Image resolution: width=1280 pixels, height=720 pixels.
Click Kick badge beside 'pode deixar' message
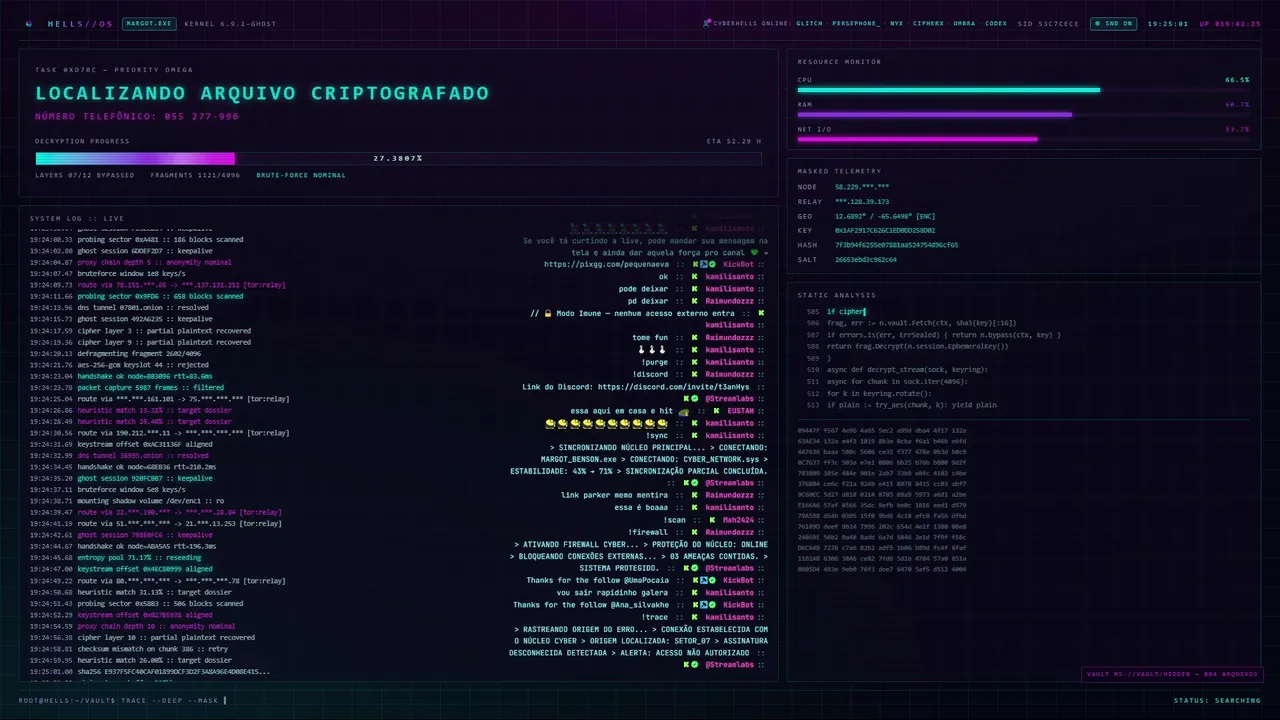[x=693, y=289]
